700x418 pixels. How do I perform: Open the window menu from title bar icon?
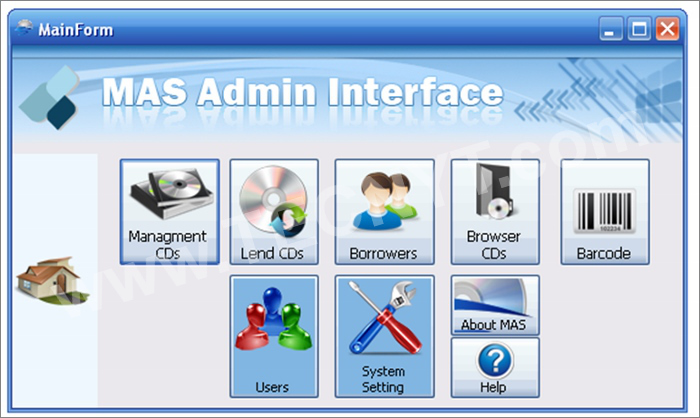point(24,29)
